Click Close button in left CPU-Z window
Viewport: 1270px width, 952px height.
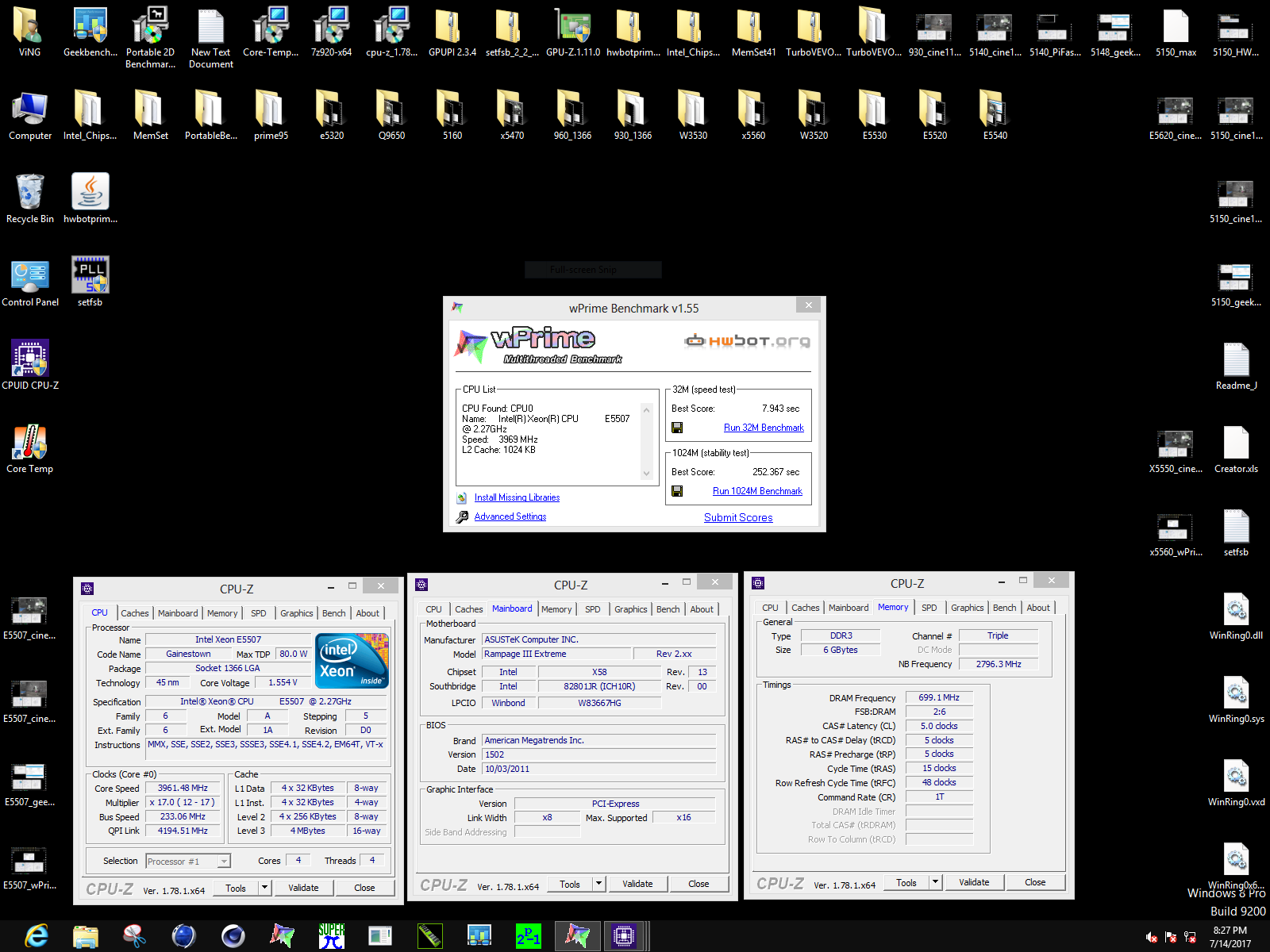pos(364,888)
